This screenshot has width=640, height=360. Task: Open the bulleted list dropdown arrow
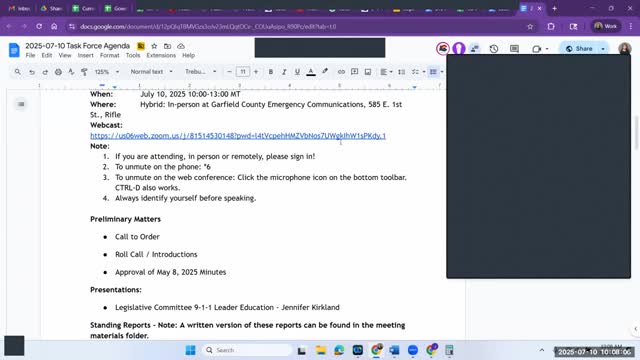442,72
